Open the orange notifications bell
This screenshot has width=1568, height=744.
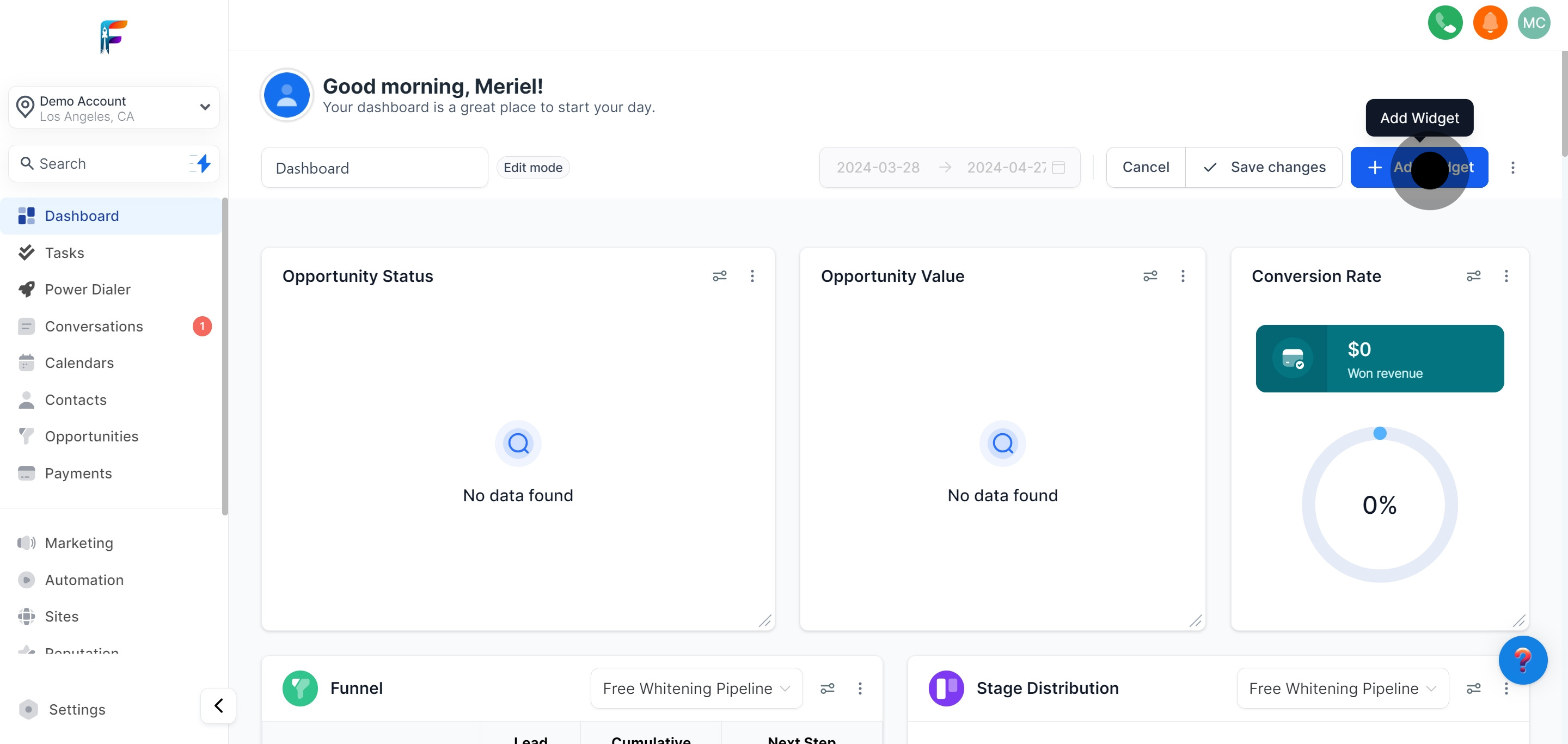pos(1490,23)
